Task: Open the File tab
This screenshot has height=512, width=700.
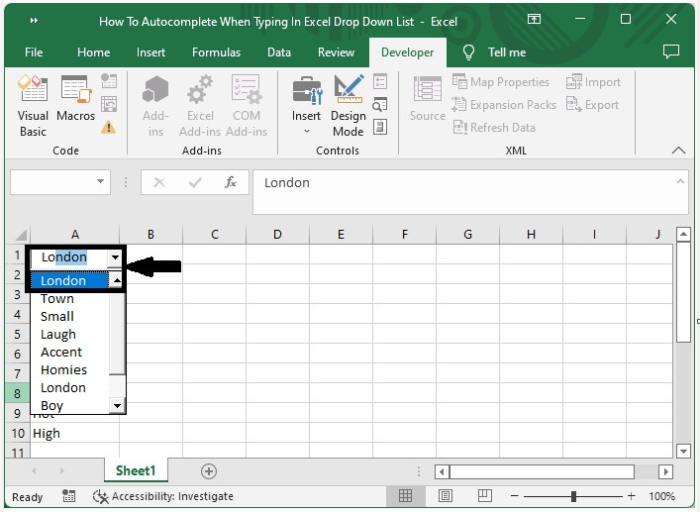Action: click(x=33, y=52)
